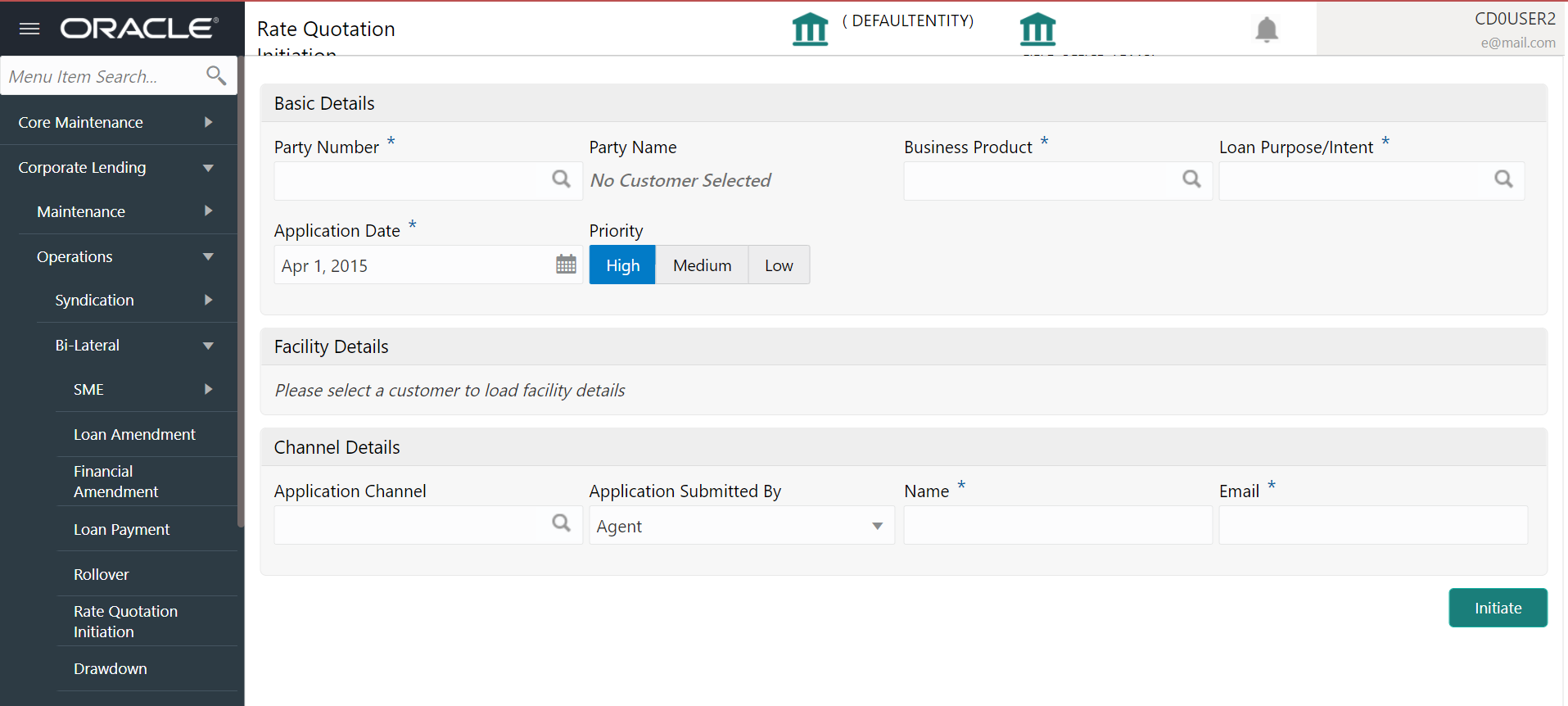Set priority to Medium
The image size is (1568, 706).
[702, 265]
